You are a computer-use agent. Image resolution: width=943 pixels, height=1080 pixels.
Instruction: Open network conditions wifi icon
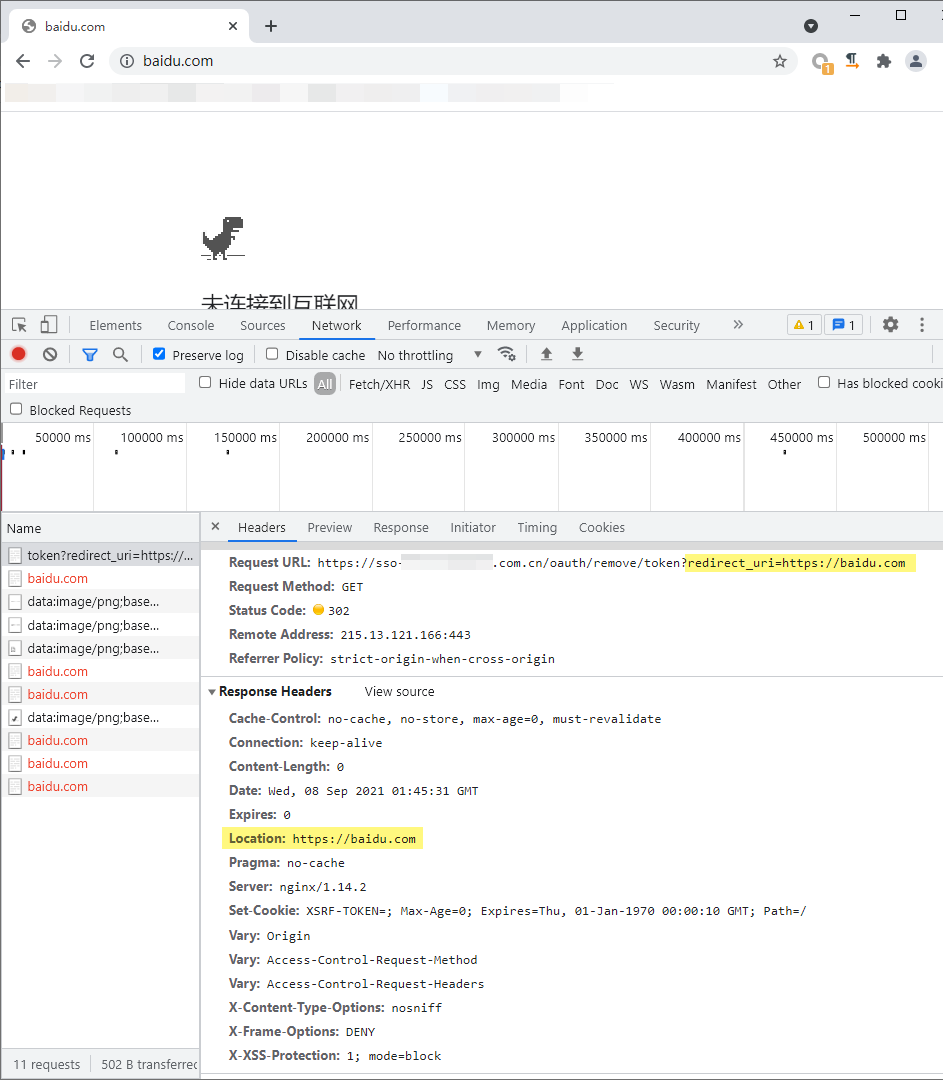point(506,354)
